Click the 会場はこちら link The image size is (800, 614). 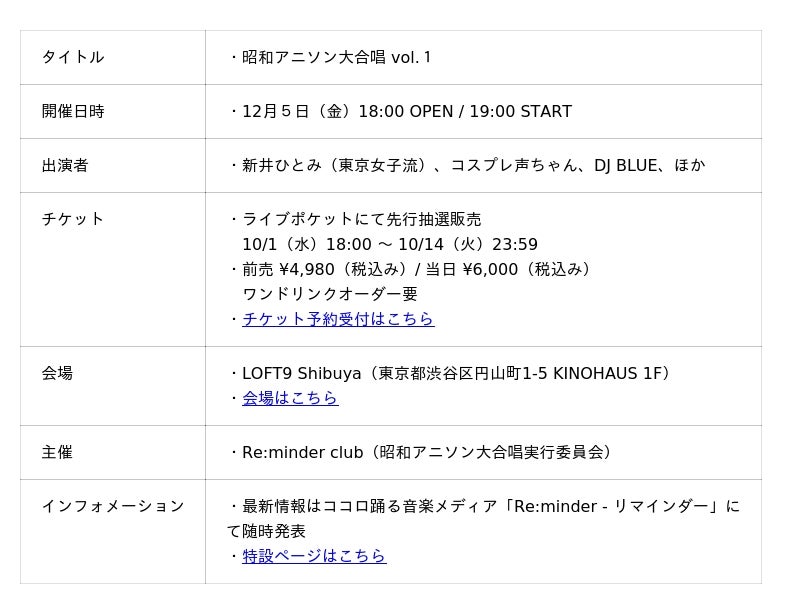click(x=290, y=398)
